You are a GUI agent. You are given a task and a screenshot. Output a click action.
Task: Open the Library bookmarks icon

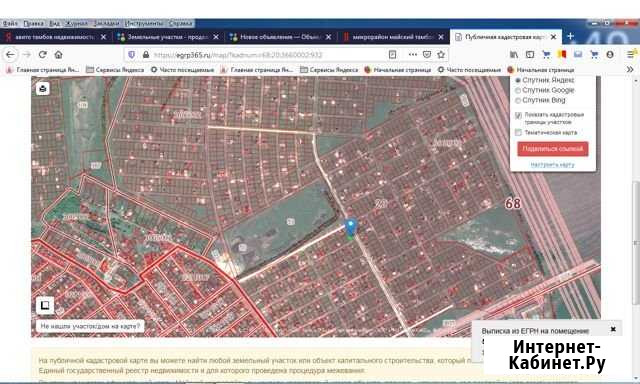tap(514, 54)
